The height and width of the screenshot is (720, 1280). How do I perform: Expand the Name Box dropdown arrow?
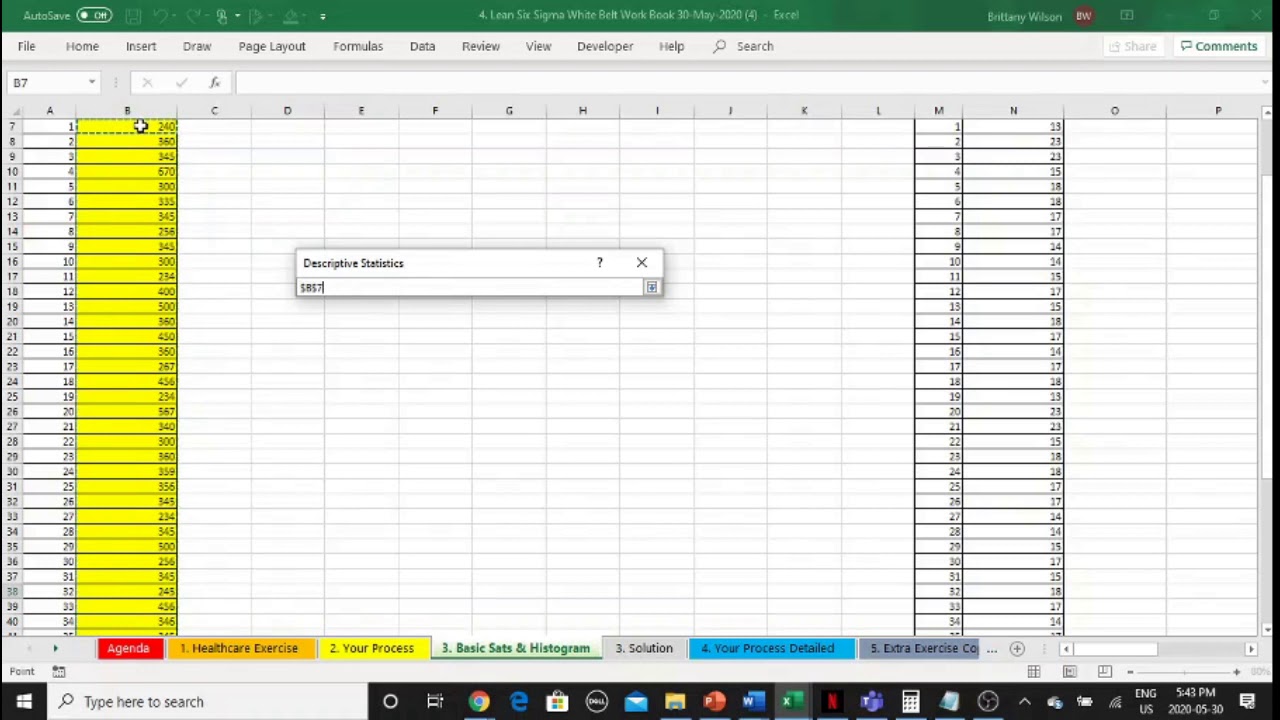pyautogui.click(x=91, y=82)
